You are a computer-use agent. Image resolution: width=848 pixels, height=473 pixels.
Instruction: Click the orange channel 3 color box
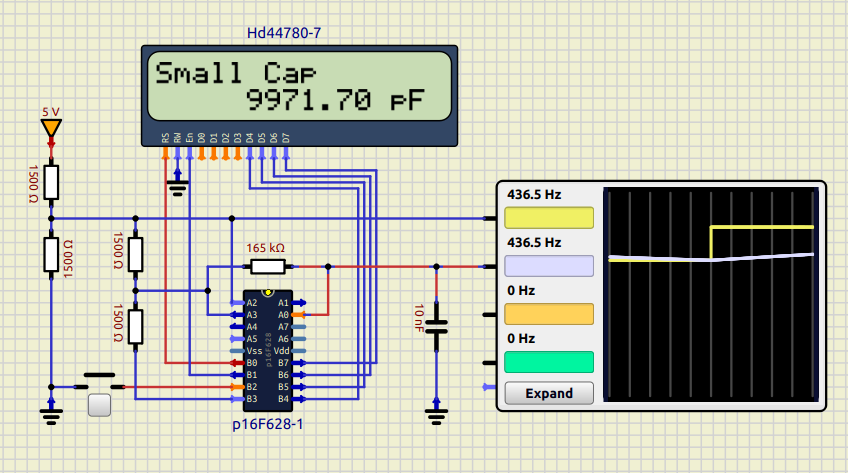click(549, 314)
